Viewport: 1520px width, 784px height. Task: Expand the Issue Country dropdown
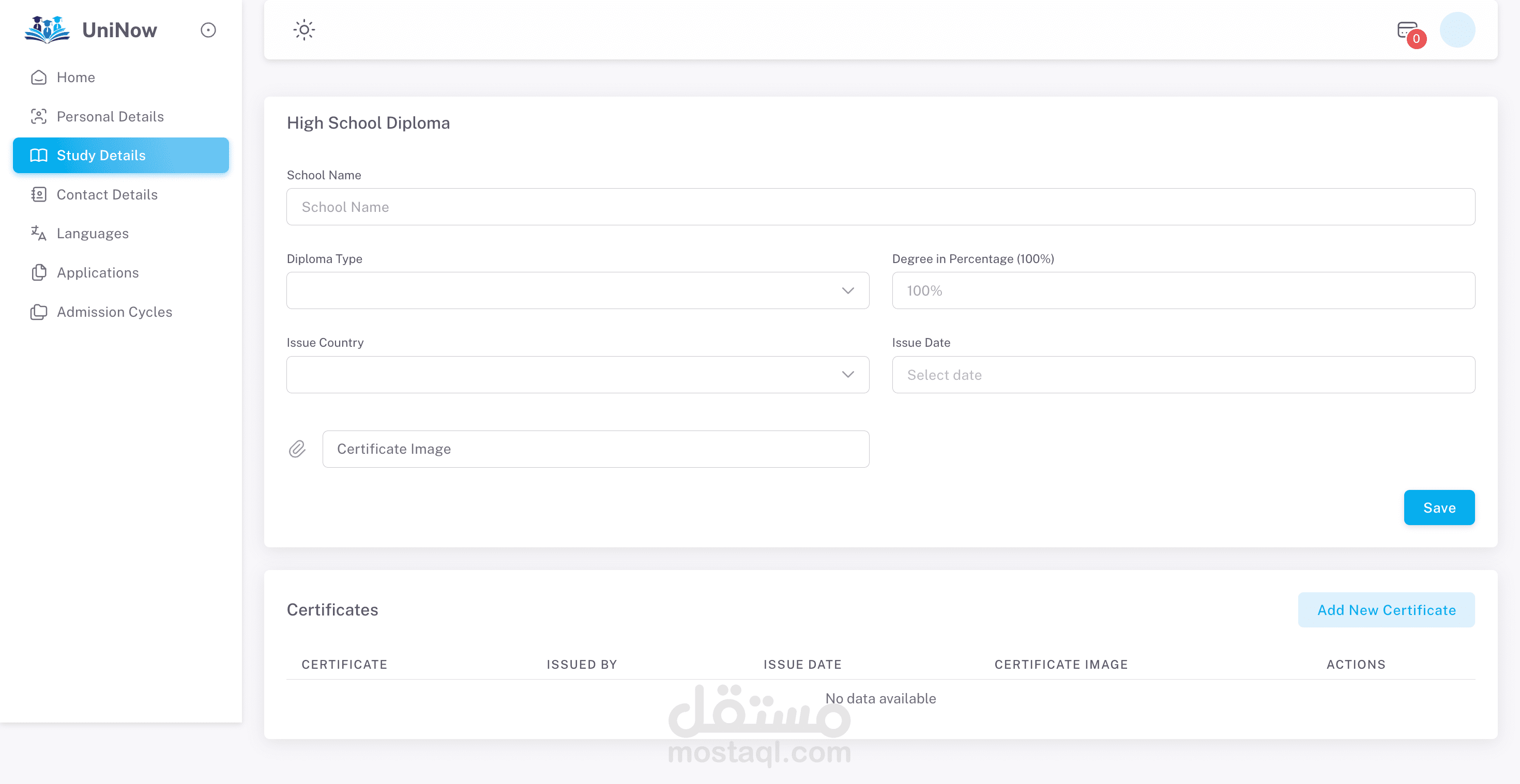point(577,375)
